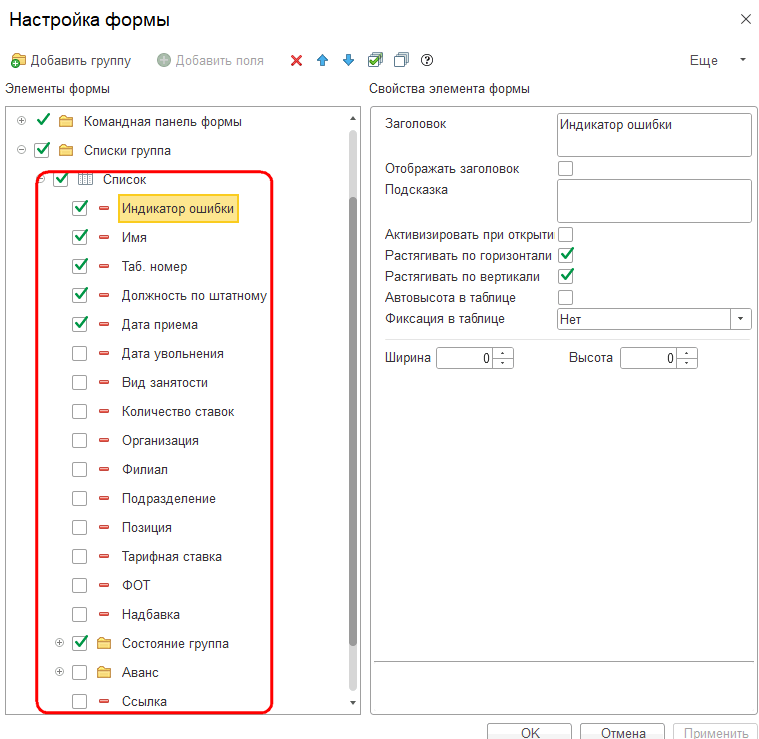
Task: Uncheck the Имя field checkbox
Action: coord(80,237)
